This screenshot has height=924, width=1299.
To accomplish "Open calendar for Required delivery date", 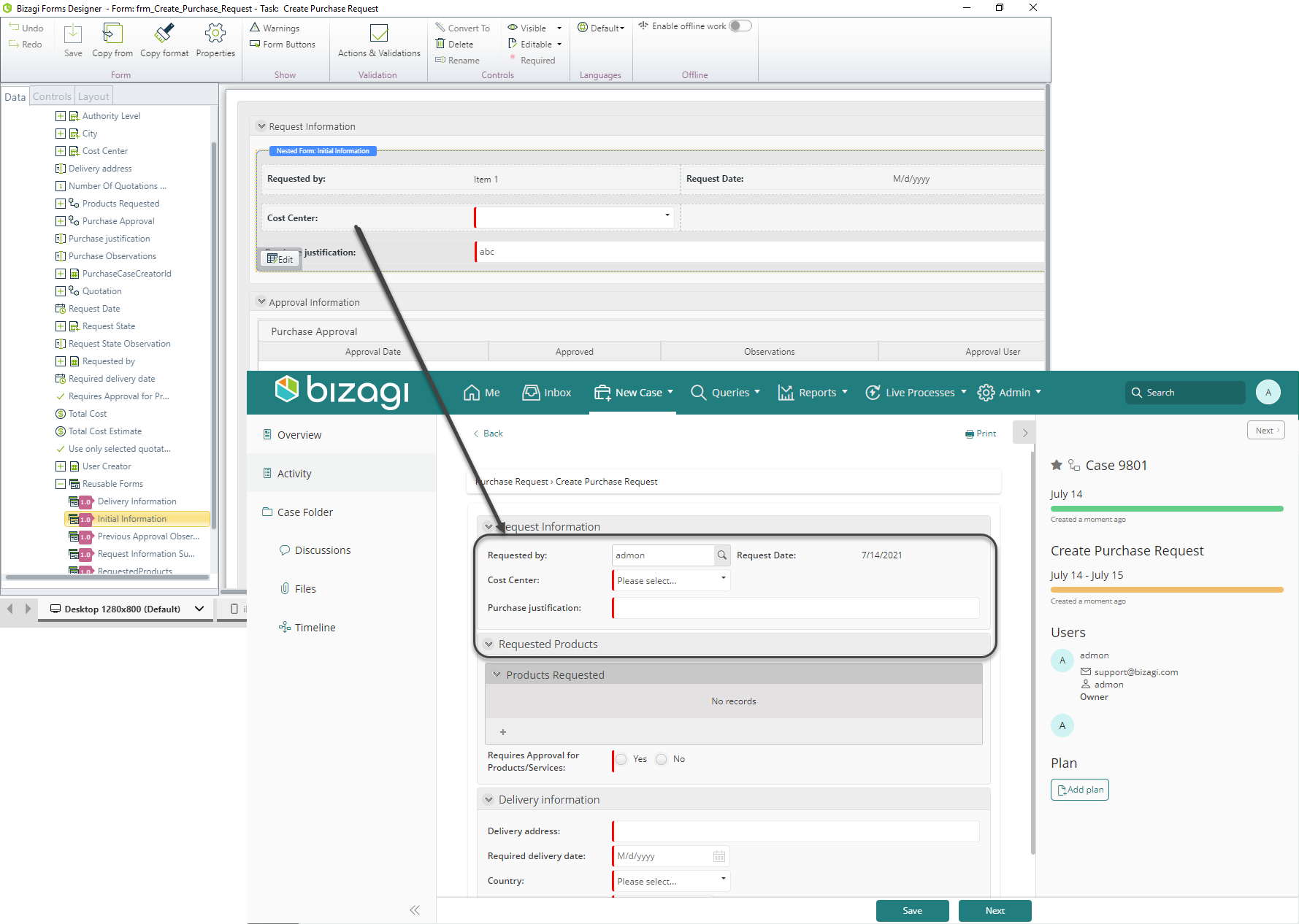I will coord(719,856).
